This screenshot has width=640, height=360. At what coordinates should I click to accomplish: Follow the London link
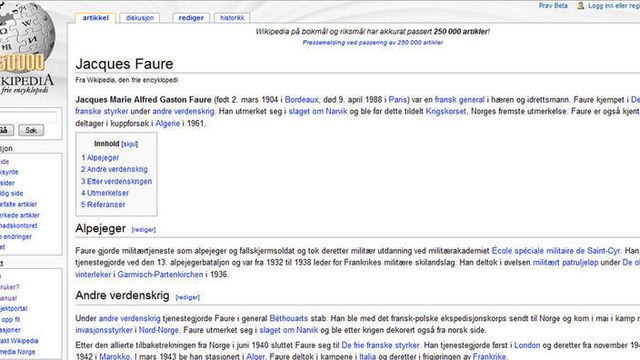[527, 345]
